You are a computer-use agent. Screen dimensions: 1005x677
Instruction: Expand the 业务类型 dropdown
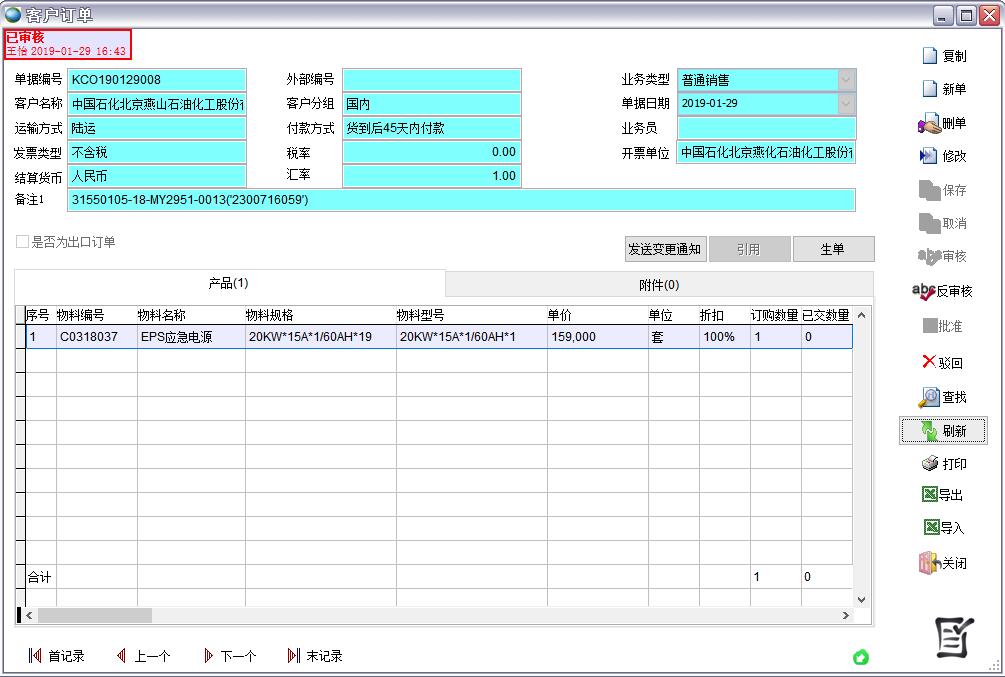click(846, 80)
